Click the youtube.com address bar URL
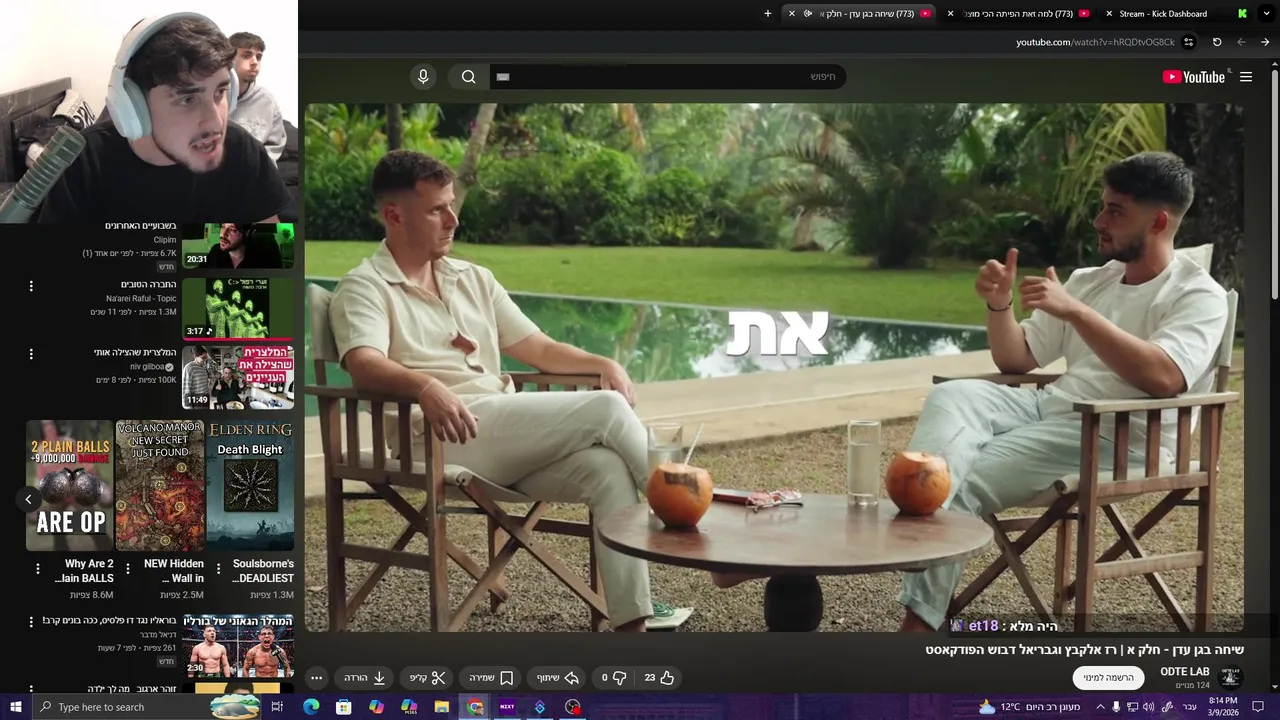 point(1095,42)
